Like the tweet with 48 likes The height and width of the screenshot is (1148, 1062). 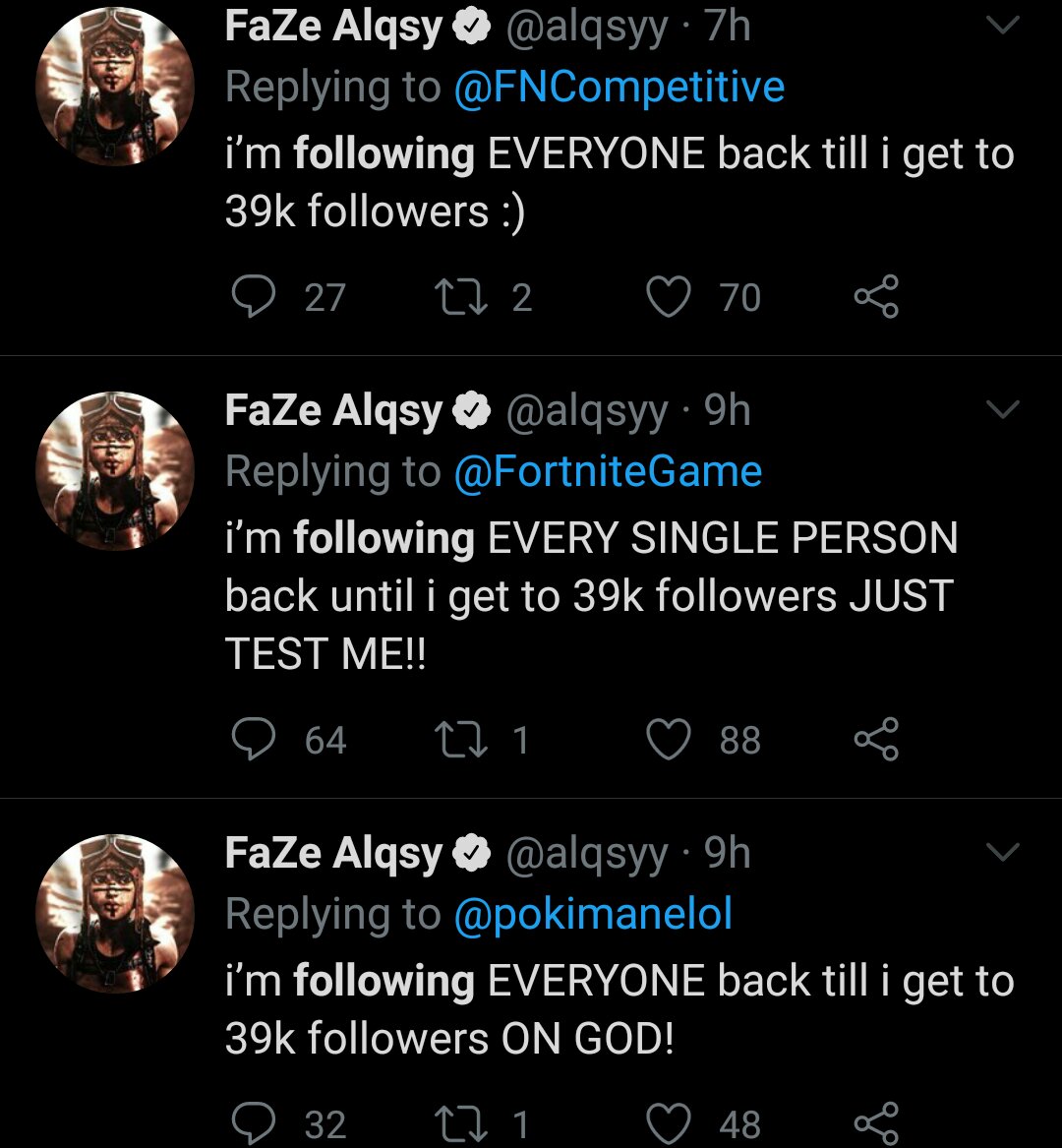coord(669,1123)
